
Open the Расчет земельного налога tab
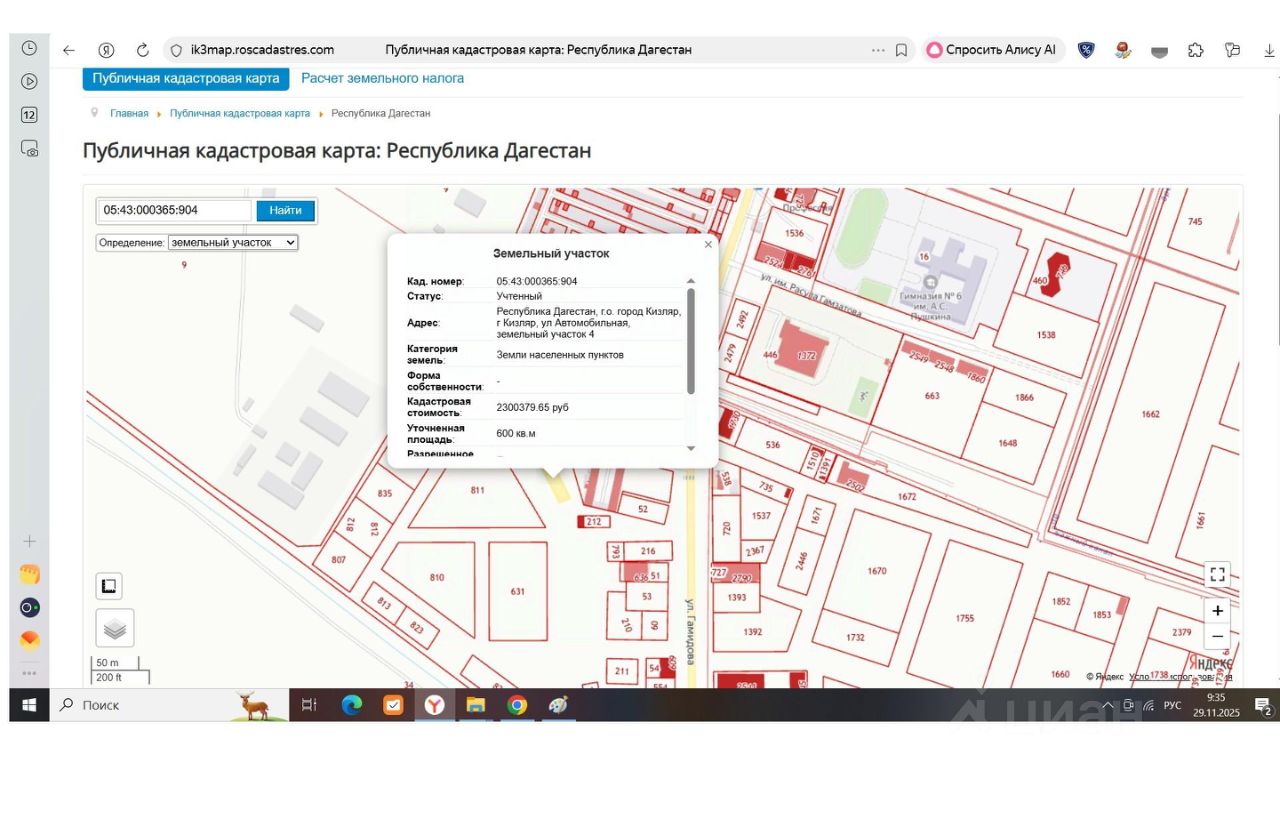click(383, 78)
